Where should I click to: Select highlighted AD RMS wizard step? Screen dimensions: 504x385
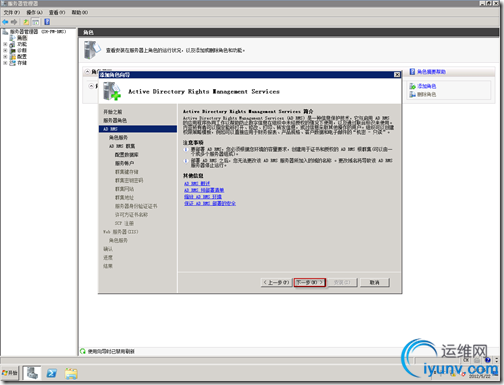(138, 129)
